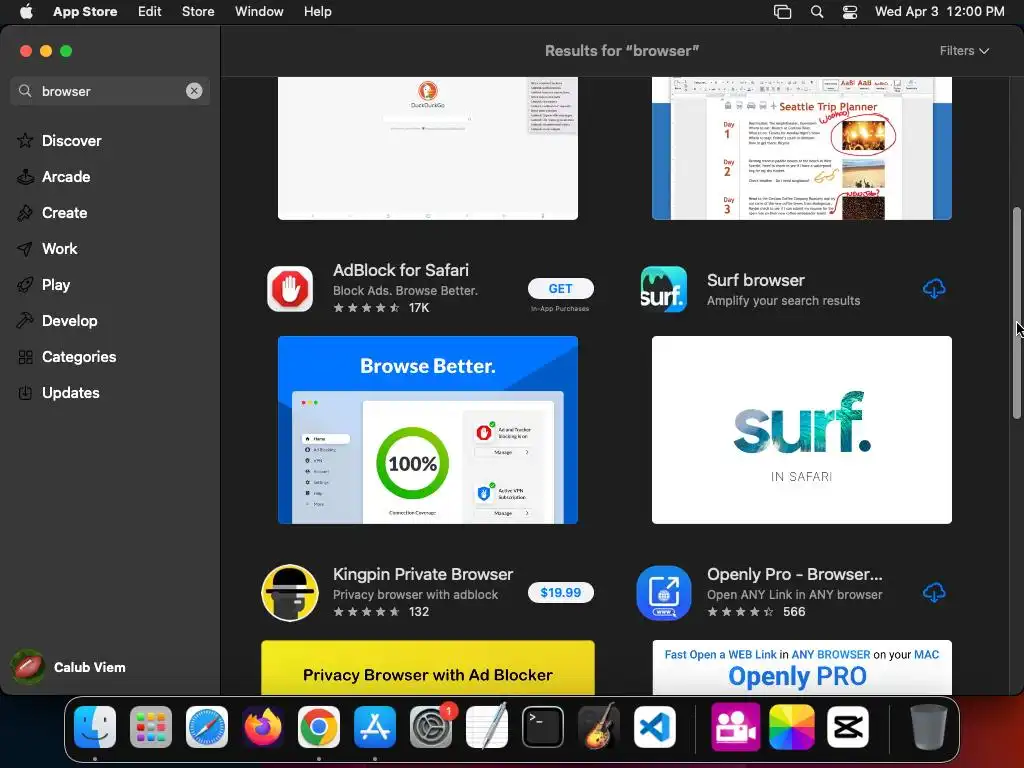This screenshot has height=768, width=1024.
Task: Open the Calub Viem account profile
Action: point(69,667)
